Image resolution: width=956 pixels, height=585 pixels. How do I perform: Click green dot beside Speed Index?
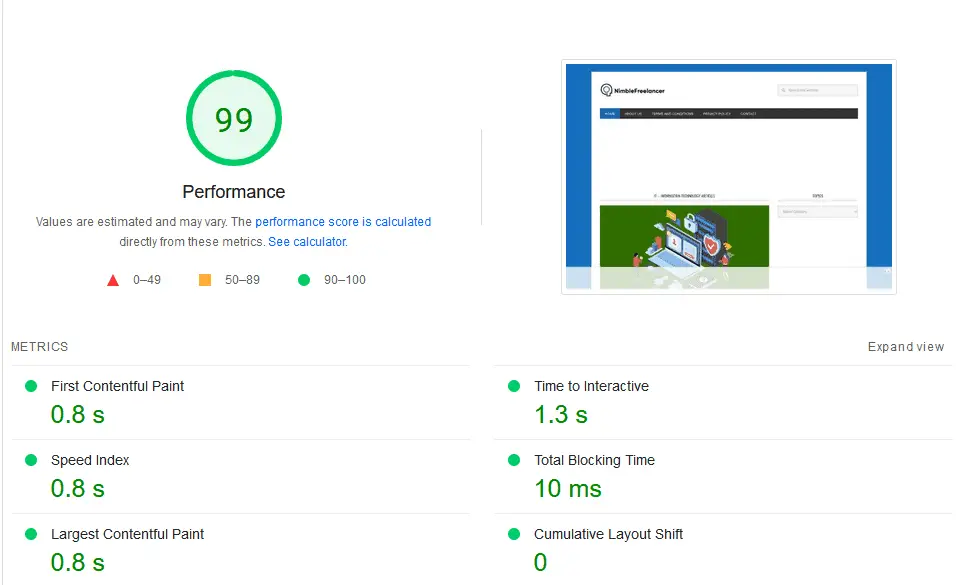click(30, 460)
